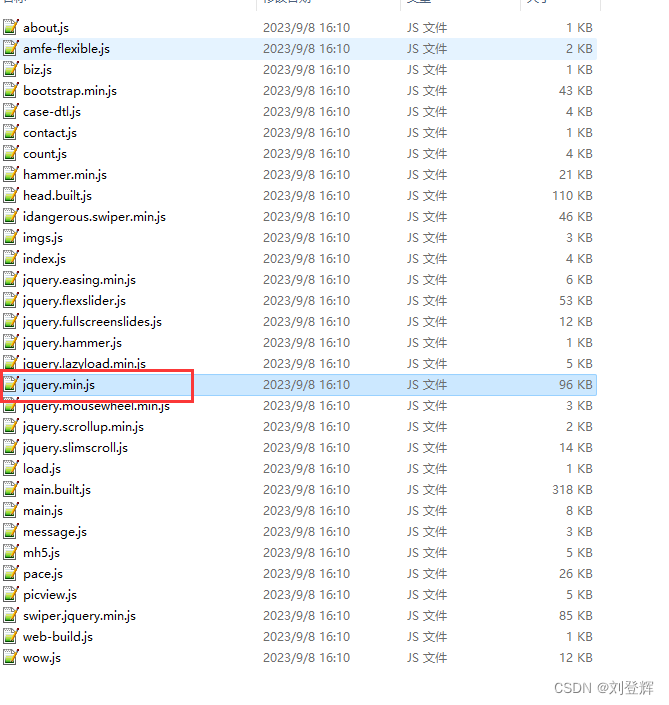Click the jquery.min.js file icon
Viewport: 669px width, 705px height.
click(x=11, y=385)
